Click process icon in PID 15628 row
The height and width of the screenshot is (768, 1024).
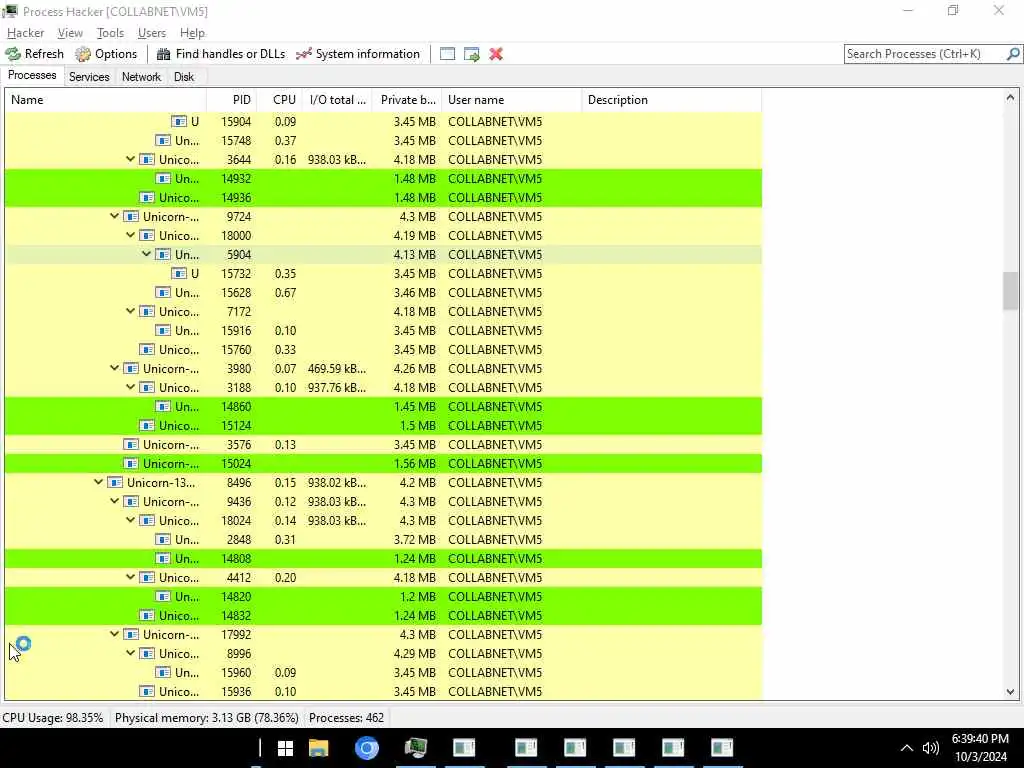[163, 293]
